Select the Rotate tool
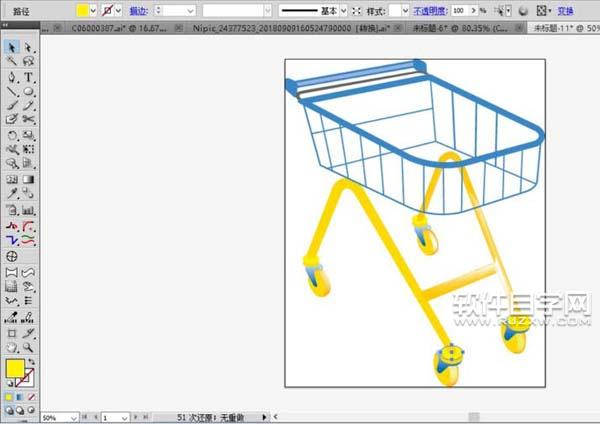This screenshot has height=424, width=600. click(x=12, y=135)
